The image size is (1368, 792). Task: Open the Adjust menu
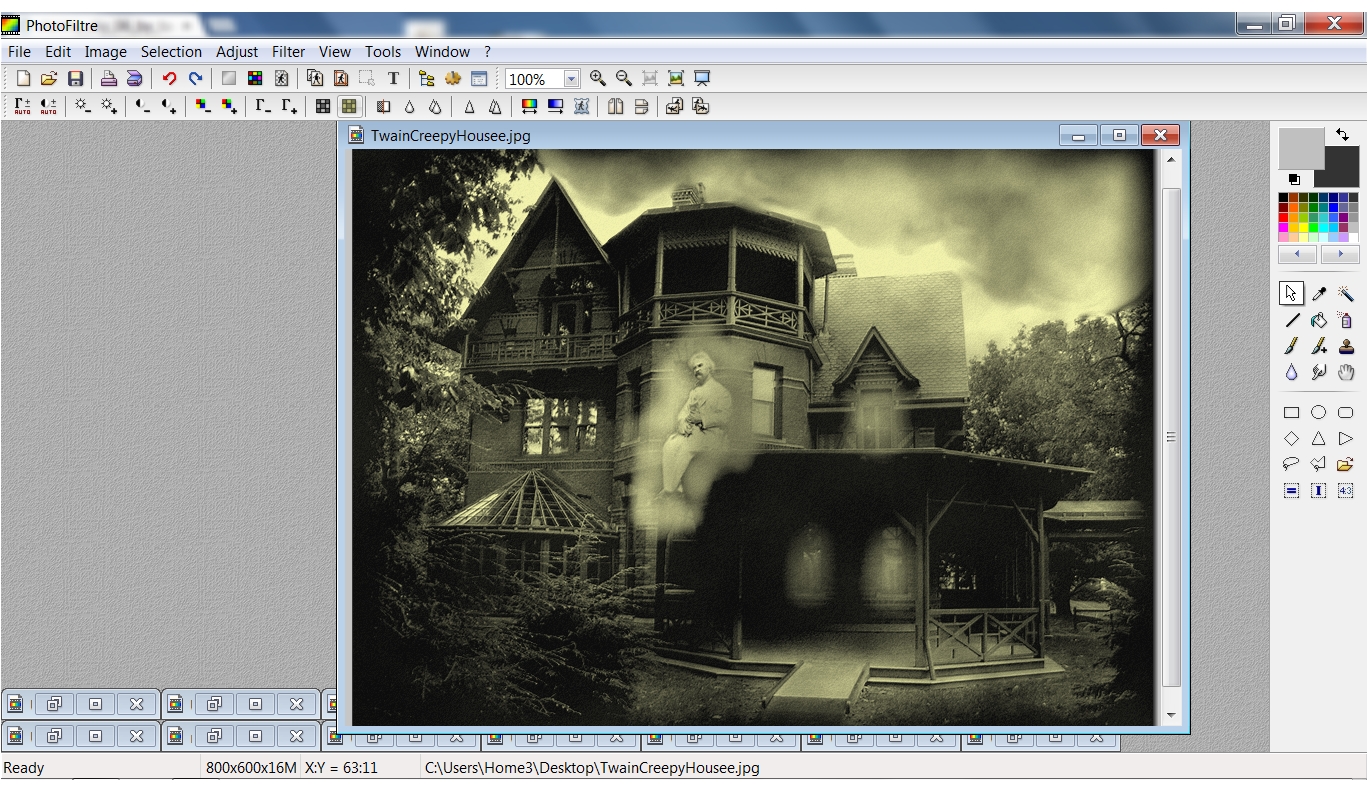tap(237, 52)
